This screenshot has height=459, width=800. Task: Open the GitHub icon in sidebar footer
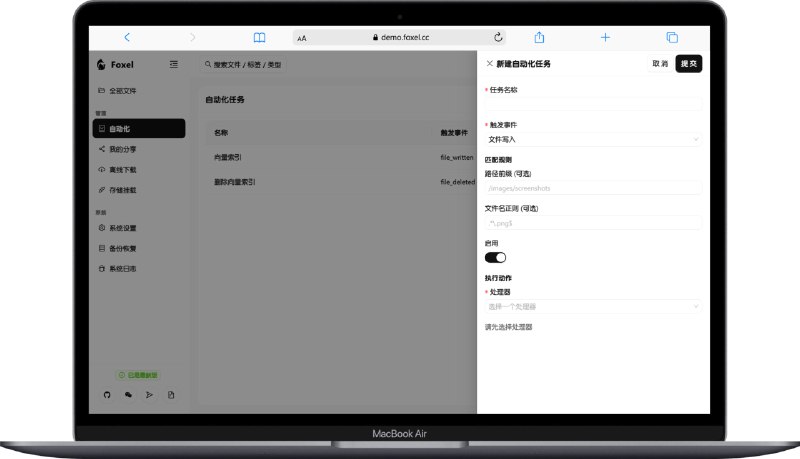pyautogui.click(x=107, y=395)
